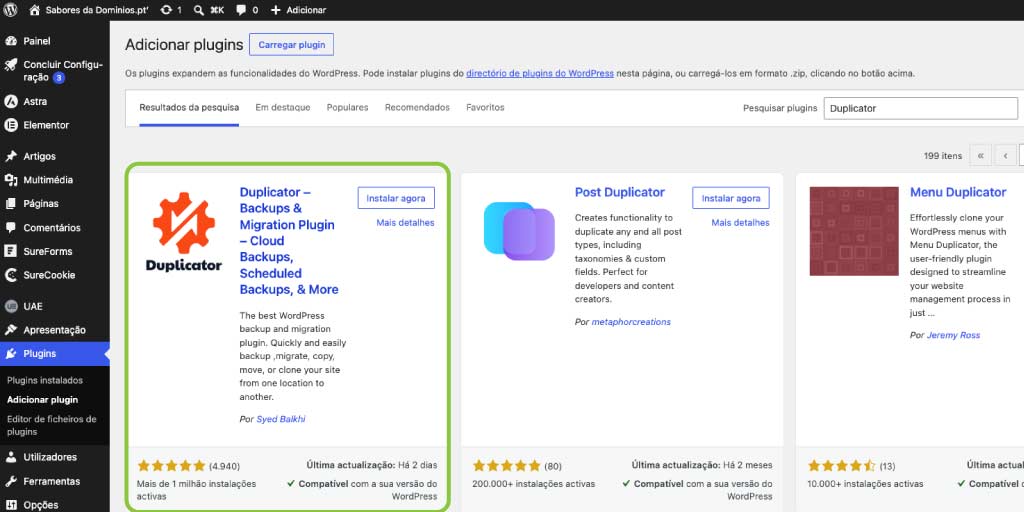Switch to Recomendados tab
1024x512 pixels.
pos(417,107)
